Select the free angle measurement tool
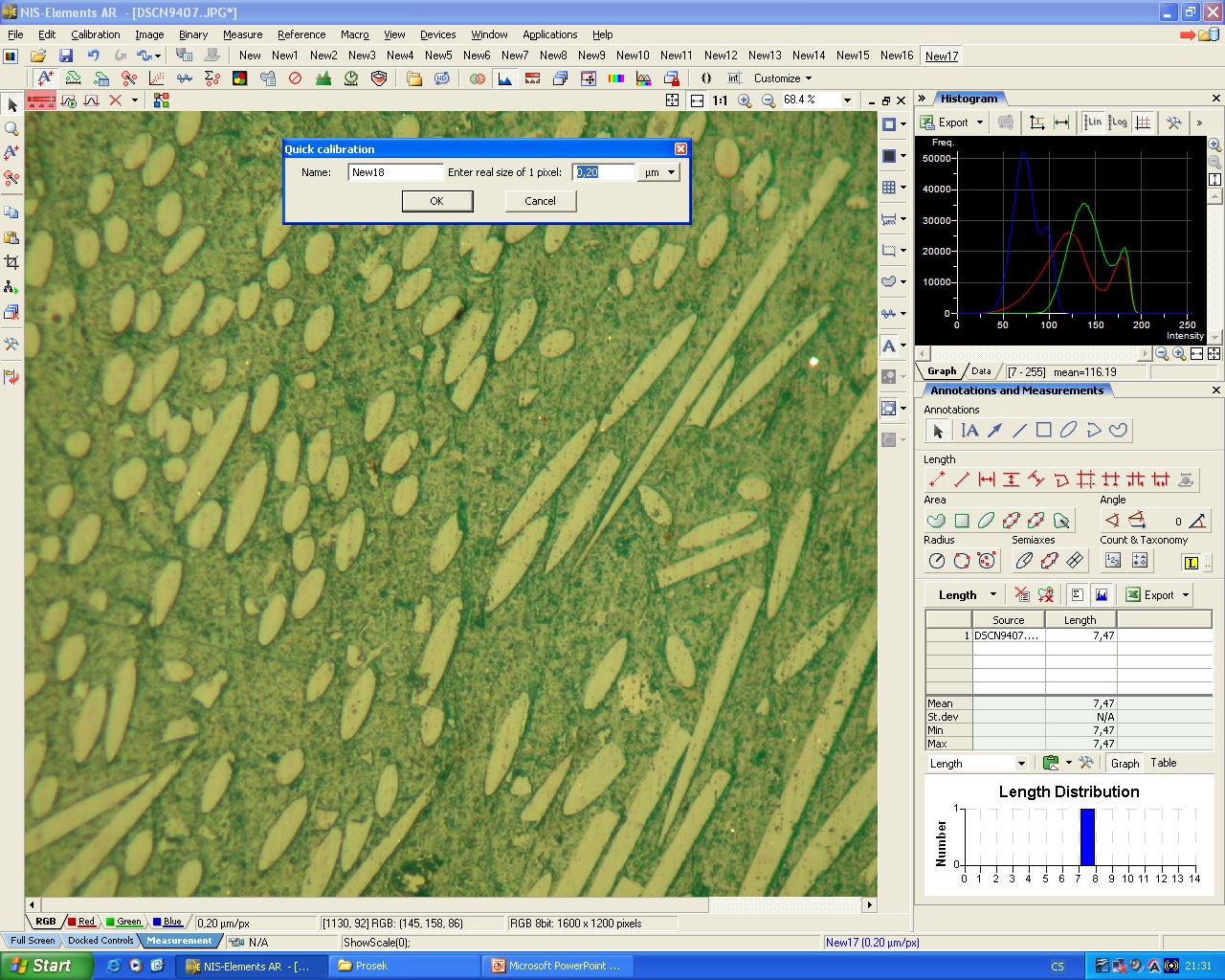1225x980 pixels. coord(1112,521)
